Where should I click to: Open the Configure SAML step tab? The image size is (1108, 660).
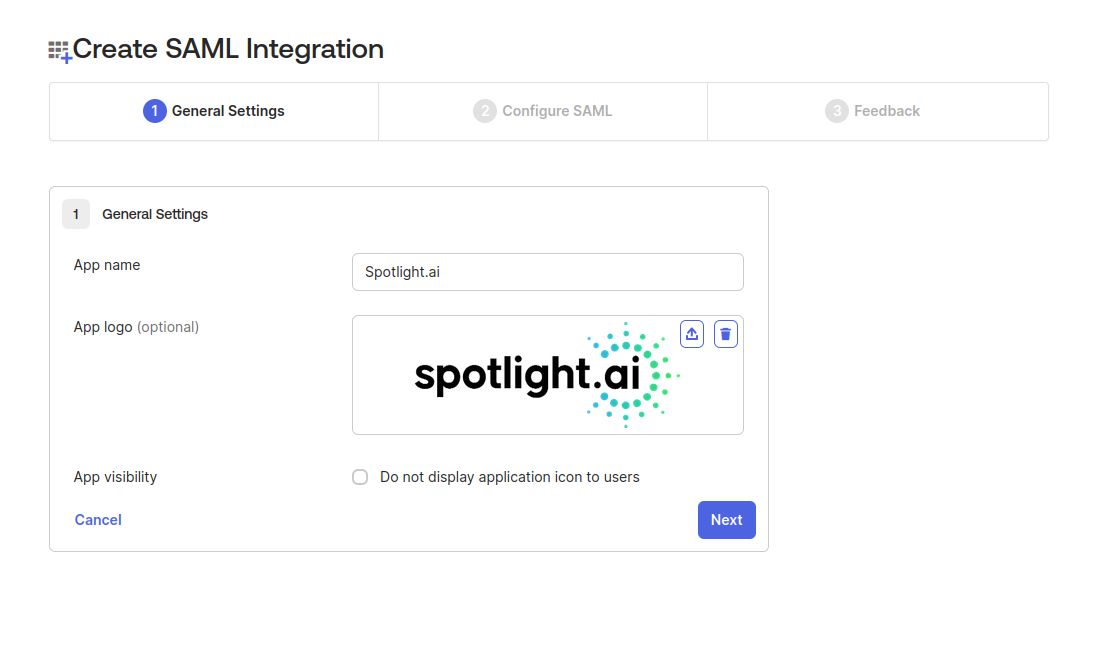pyautogui.click(x=543, y=112)
